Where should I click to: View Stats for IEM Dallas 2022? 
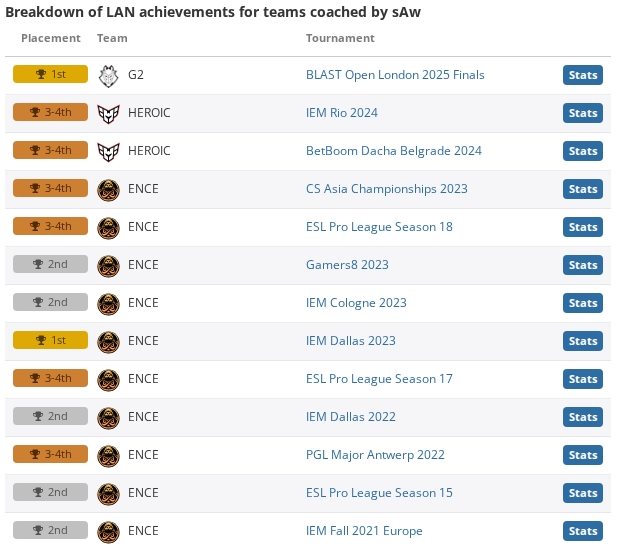tap(583, 417)
